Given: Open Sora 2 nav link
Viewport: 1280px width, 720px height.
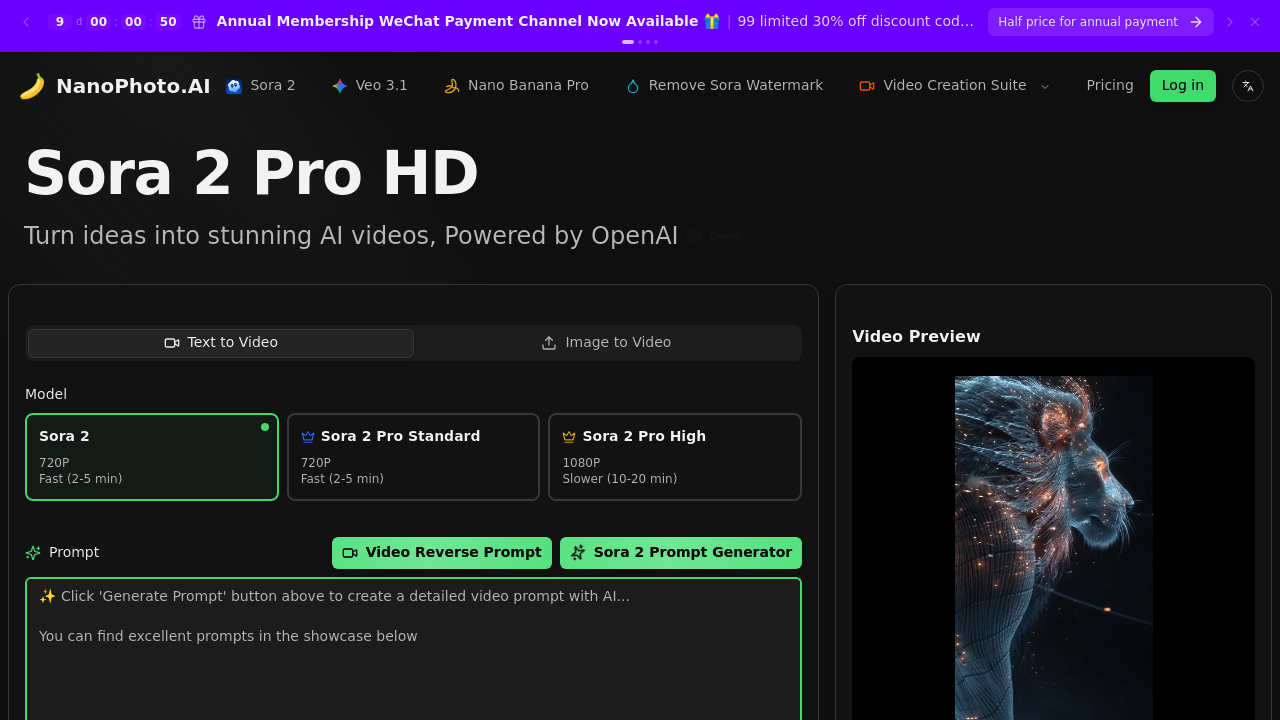Looking at the screenshot, I should [x=261, y=86].
